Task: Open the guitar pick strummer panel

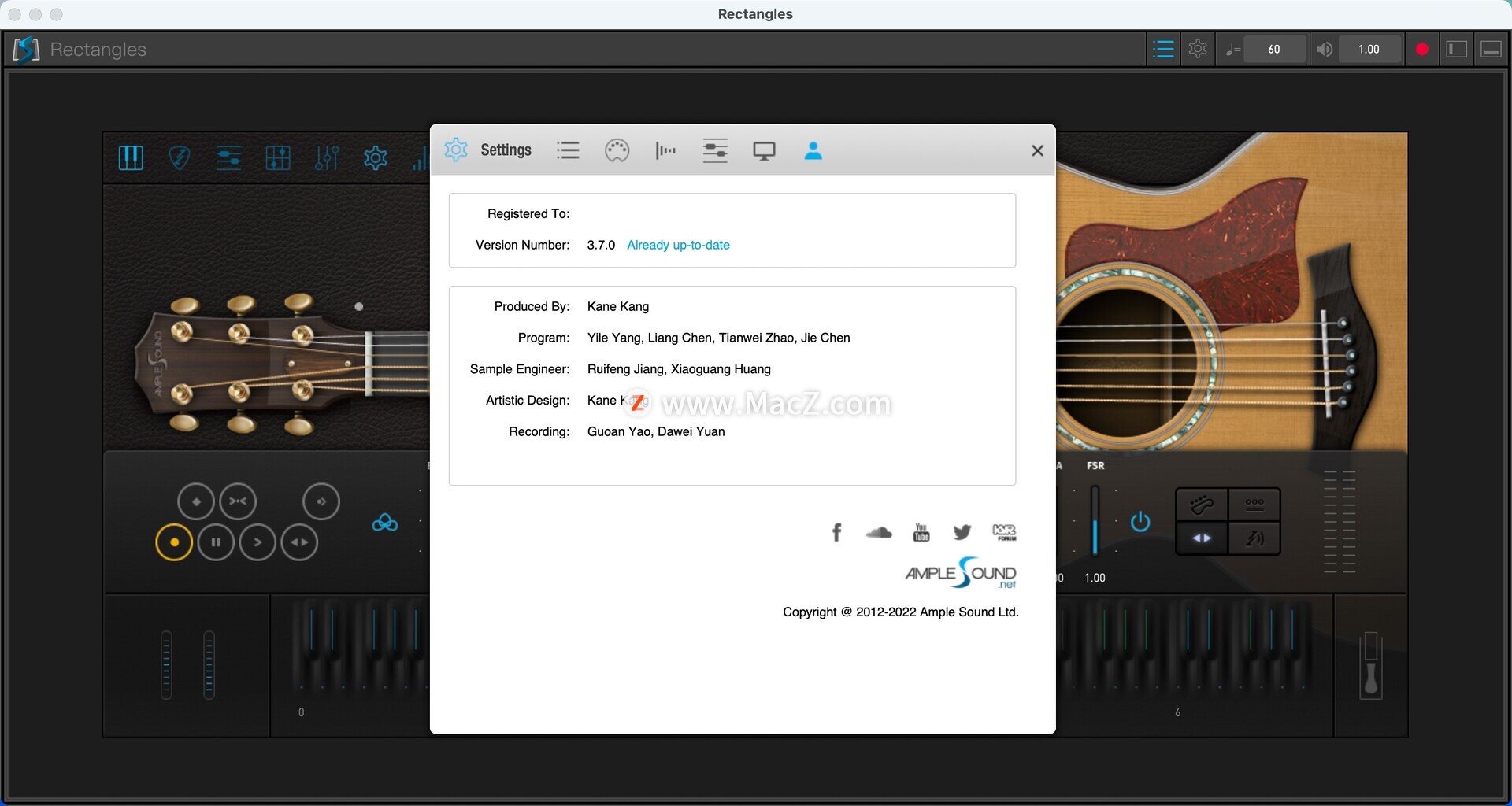Action: pos(180,158)
